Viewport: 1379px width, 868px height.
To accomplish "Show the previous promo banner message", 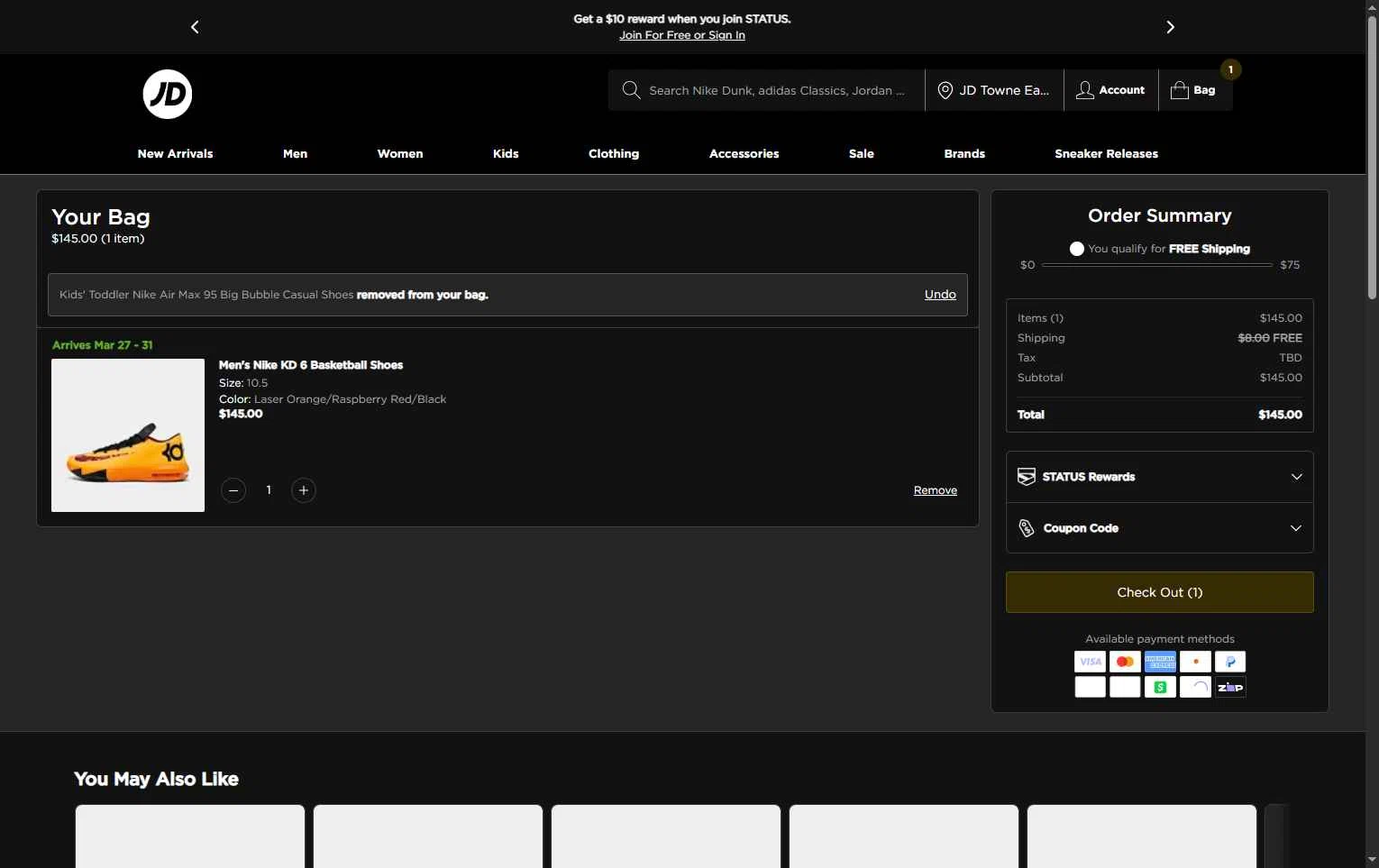I will [195, 27].
